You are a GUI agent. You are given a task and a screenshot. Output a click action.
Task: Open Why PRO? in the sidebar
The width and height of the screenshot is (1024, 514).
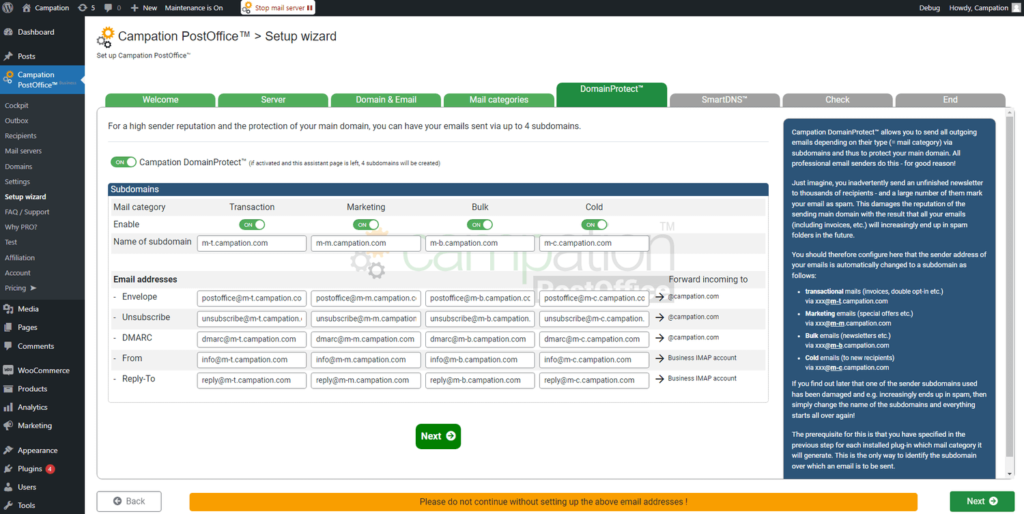click(21, 227)
